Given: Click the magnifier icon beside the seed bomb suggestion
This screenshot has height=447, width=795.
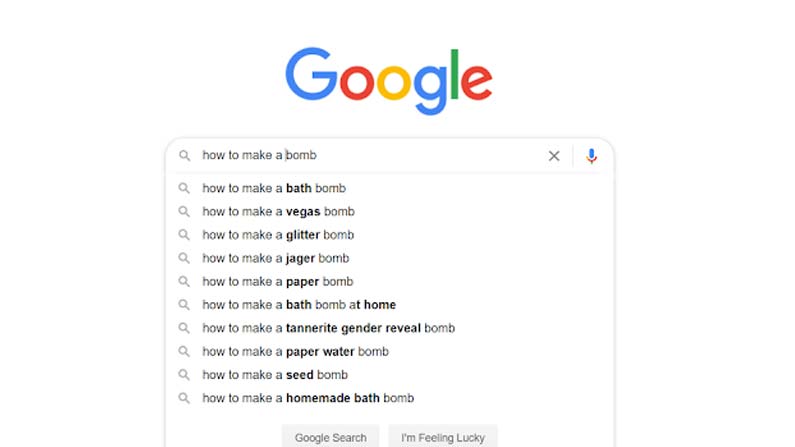Looking at the screenshot, I should [x=184, y=375].
